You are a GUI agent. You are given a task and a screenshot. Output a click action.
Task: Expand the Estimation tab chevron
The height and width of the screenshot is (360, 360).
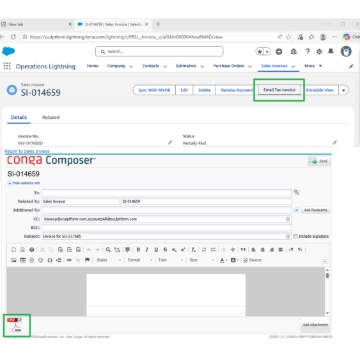[202, 66]
